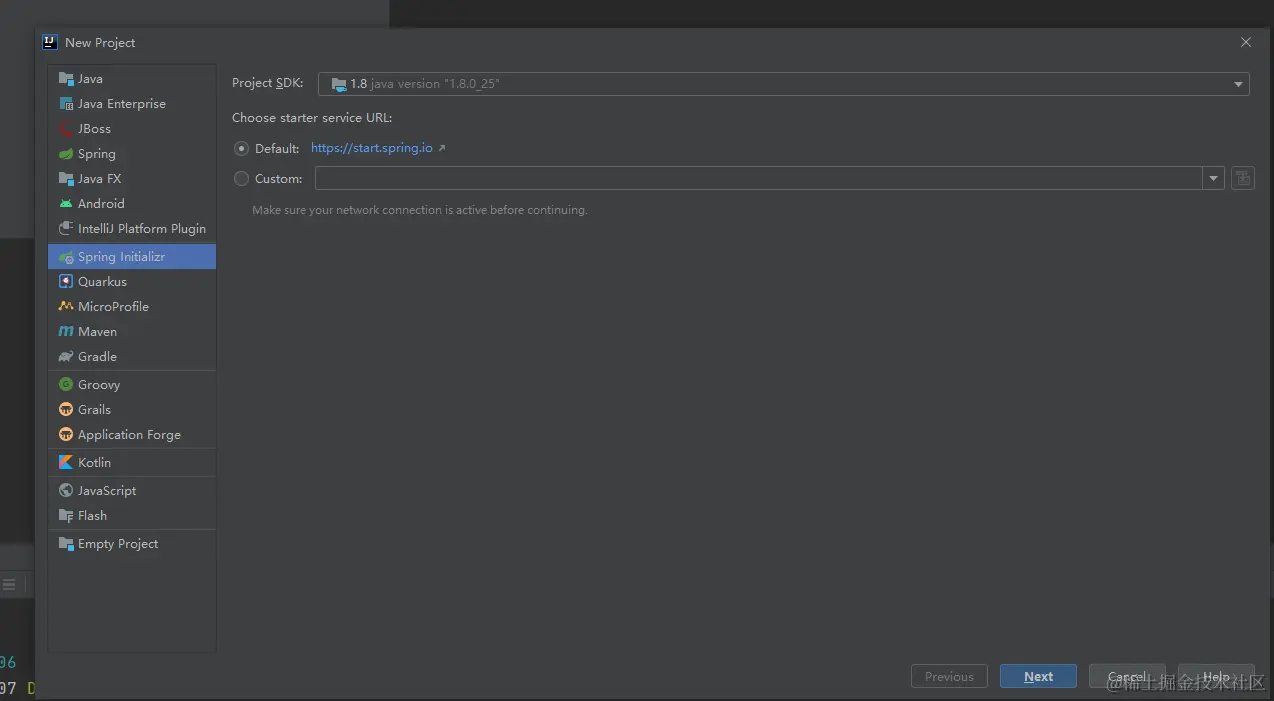Viewport: 1274px width, 701px height.
Task: Click the Java FX folder icon
Action: 66,179
